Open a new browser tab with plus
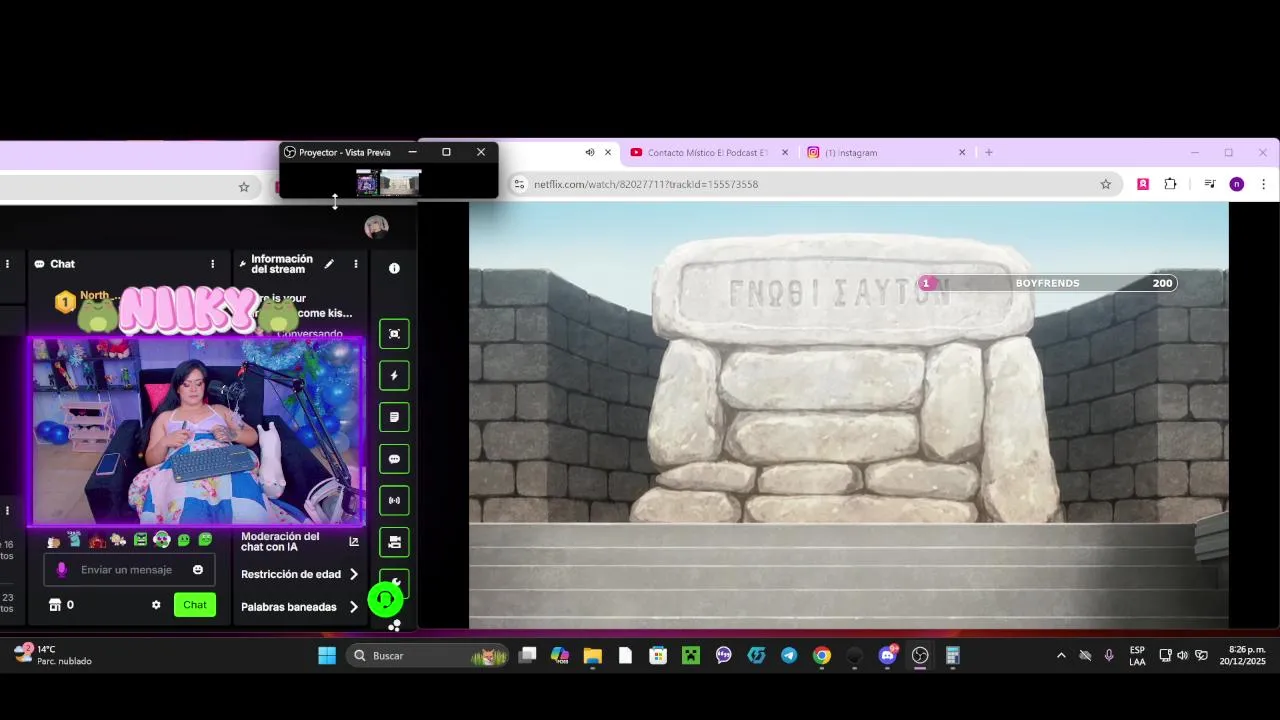 (989, 153)
